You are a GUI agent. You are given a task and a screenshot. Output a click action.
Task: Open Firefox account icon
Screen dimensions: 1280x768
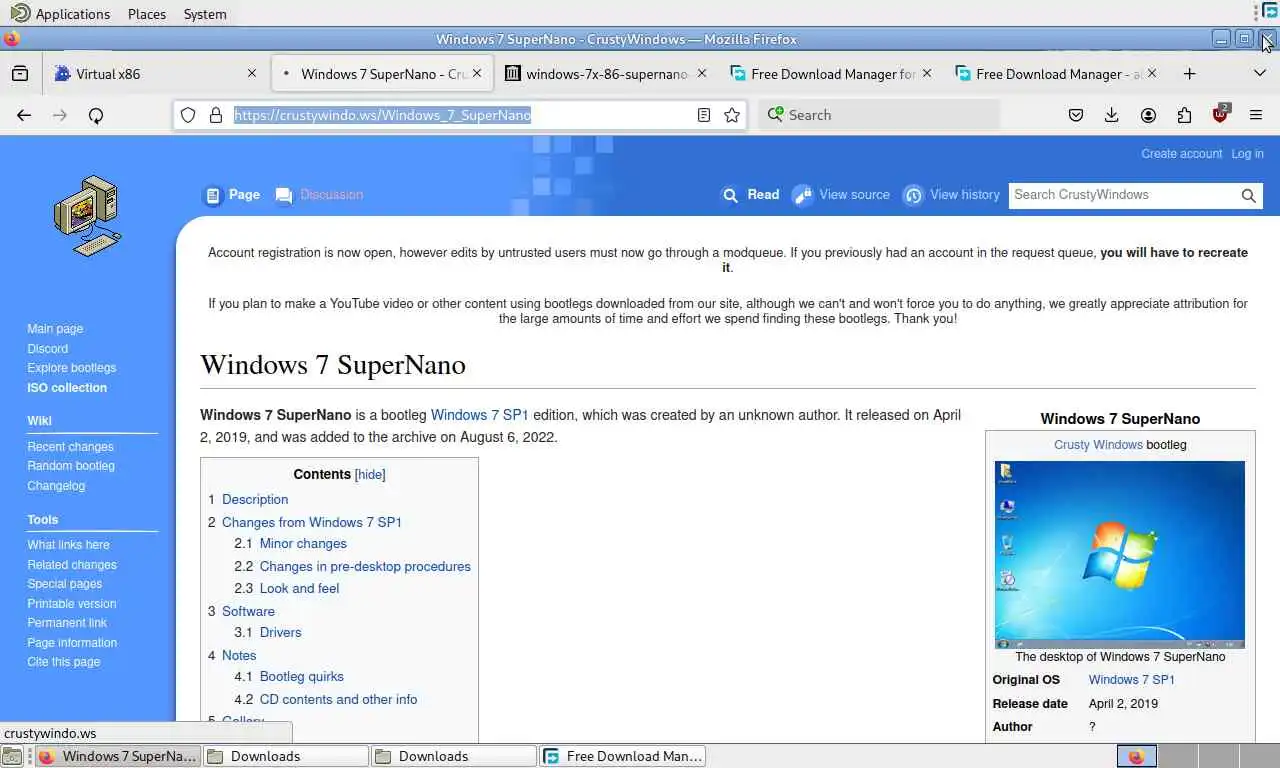[x=1148, y=115]
